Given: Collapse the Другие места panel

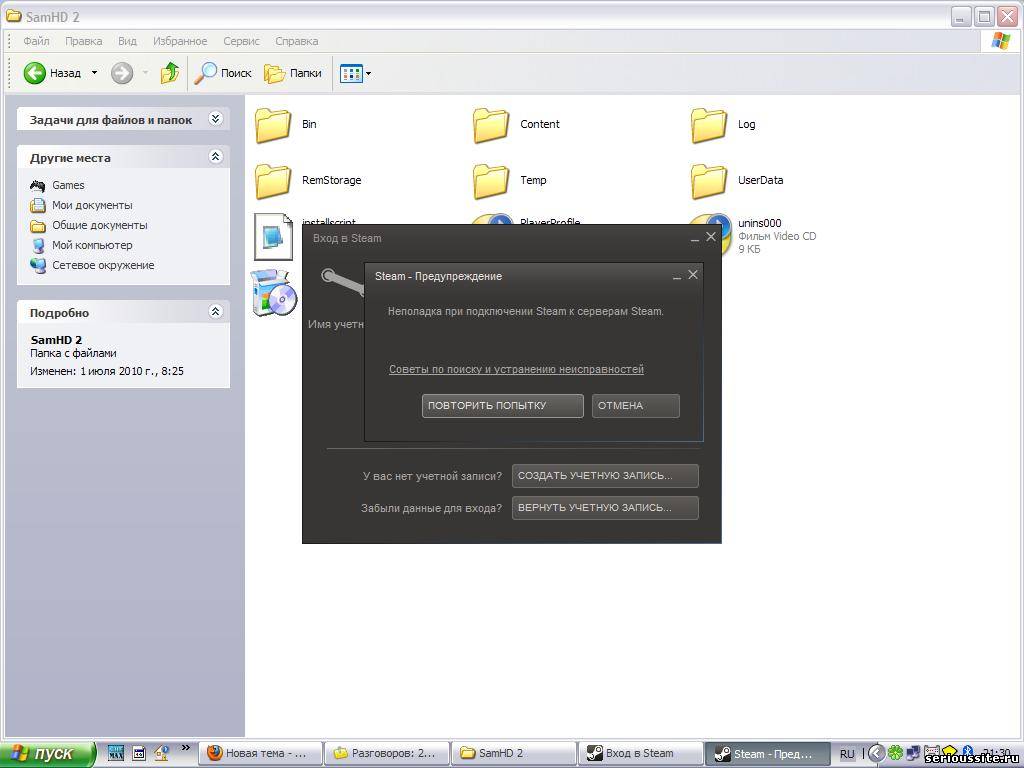Looking at the screenshot, I should (x=216, y=157).
